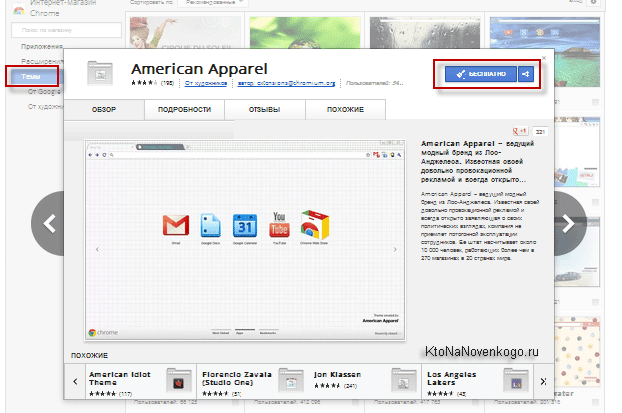Screen dimensions: 622x413
Task: Open the American Idiot Theme card
Action: tap(141, 381)
